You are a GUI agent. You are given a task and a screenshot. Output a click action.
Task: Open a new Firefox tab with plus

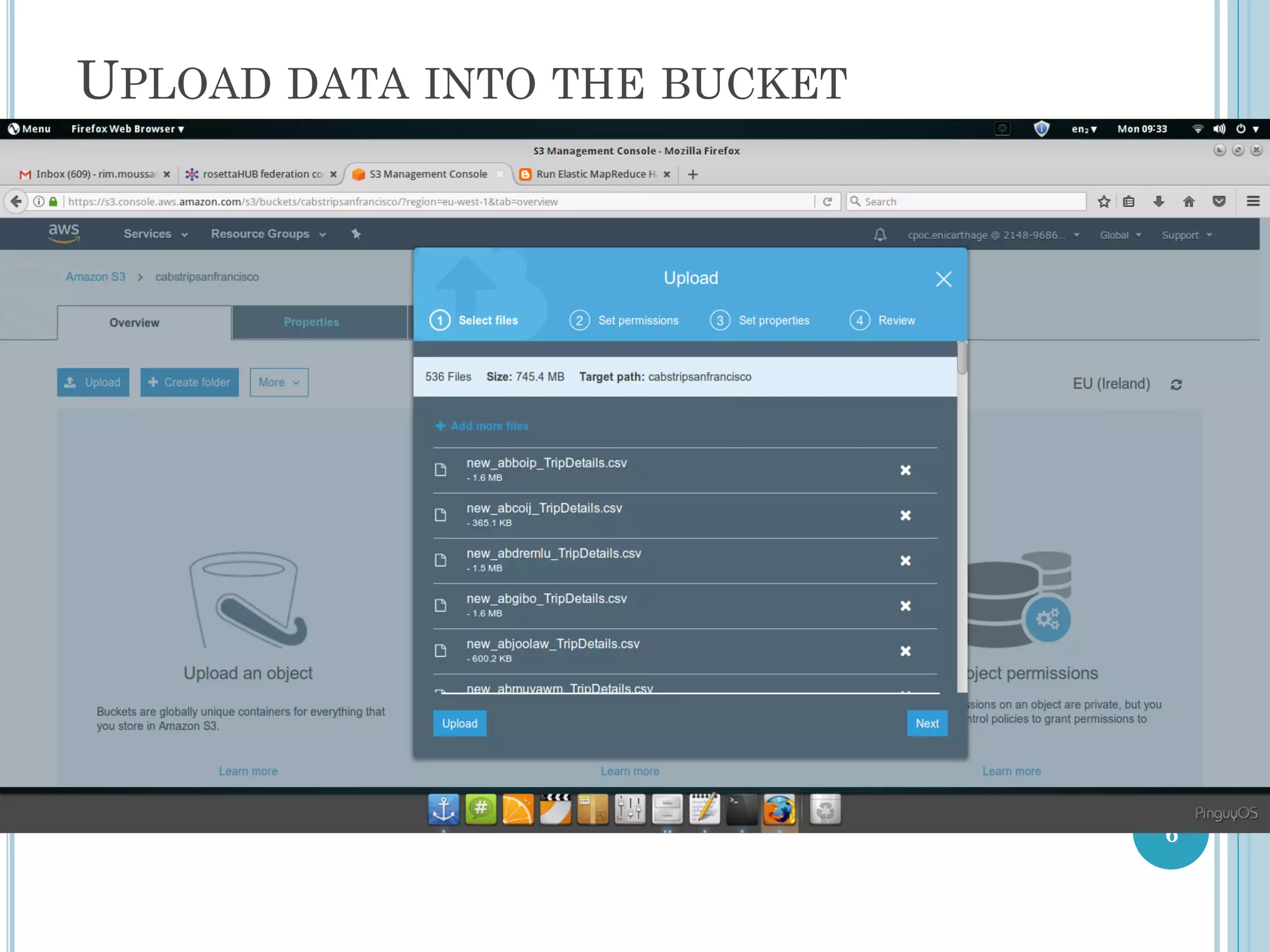click(x=693, y=175)
